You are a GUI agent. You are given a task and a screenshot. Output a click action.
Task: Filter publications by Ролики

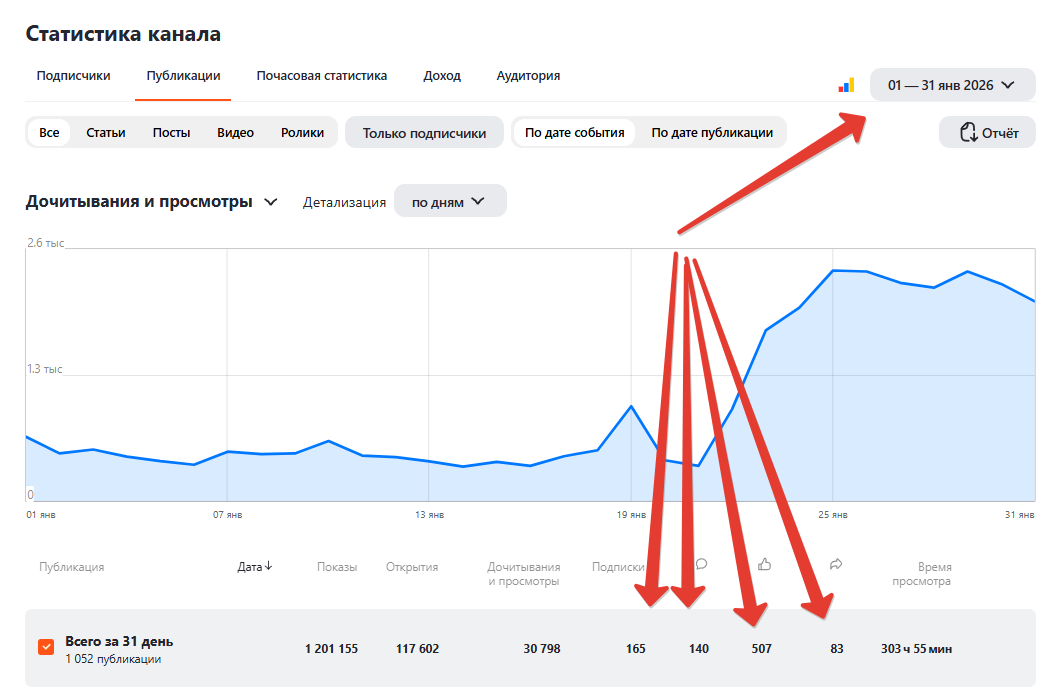[302, 133]
